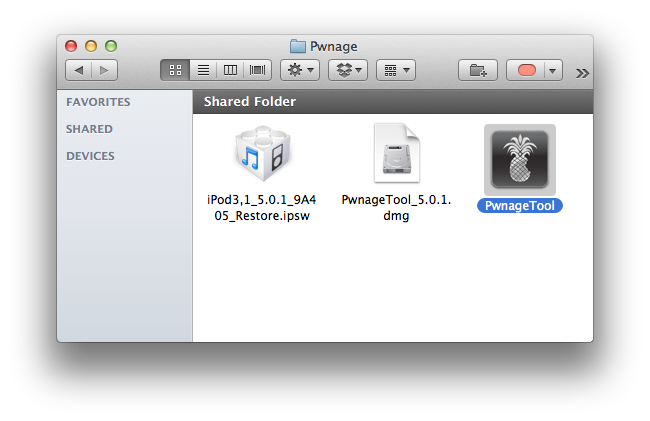This screenshot has width=650, height=421.
Task: Go forward to the next folder
Action: tap(104, 71)
